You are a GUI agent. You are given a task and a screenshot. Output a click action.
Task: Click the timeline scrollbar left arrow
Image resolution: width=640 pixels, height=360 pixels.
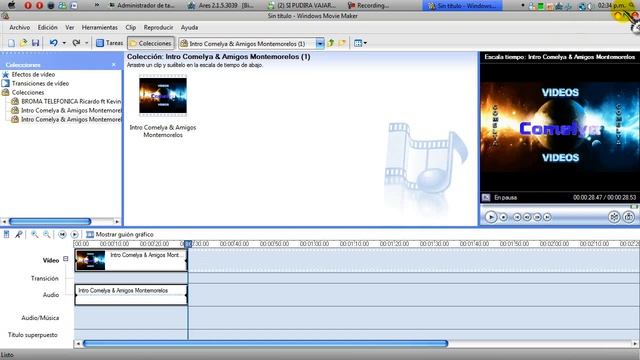[x=78, y=344]
